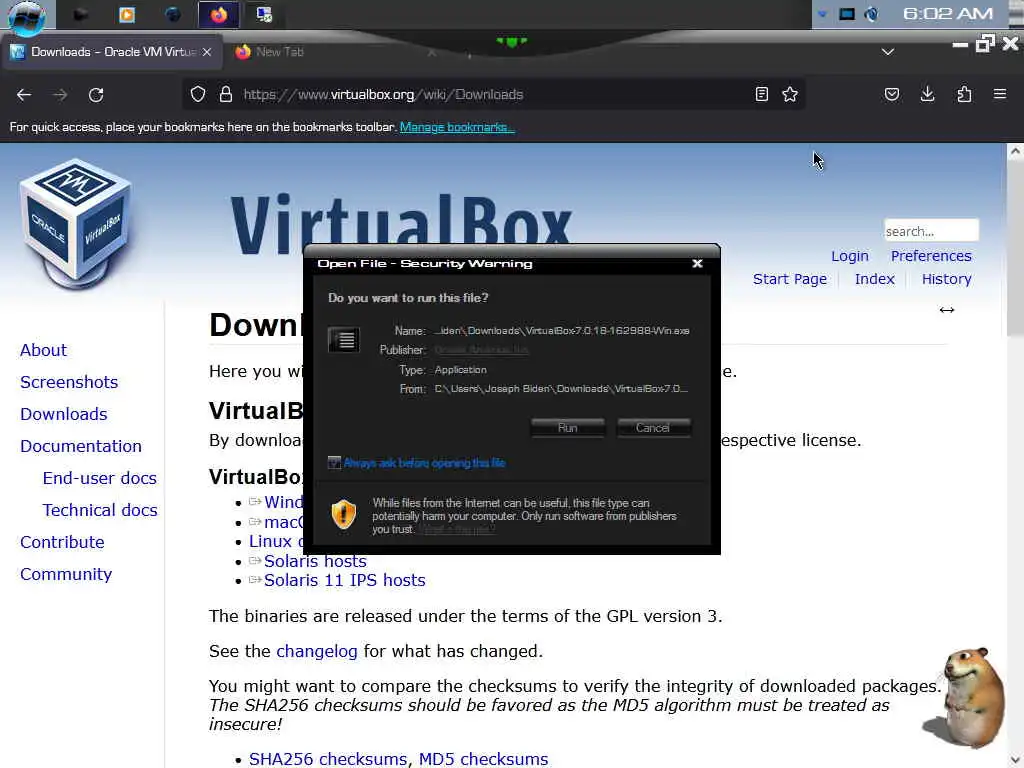Screen dimensions: 1024x768
Task: Open Screenshots in the sidebar
Action: [69, 382]
